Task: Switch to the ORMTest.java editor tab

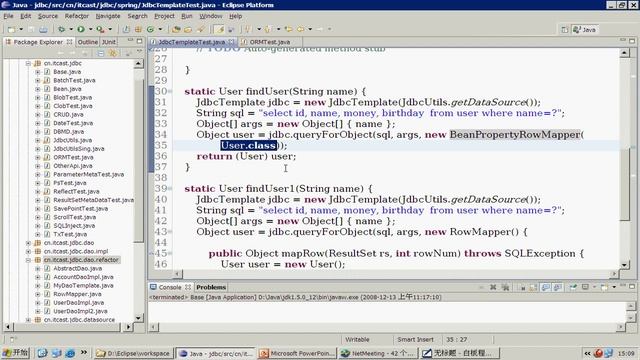Action: [x=269, y=42]
